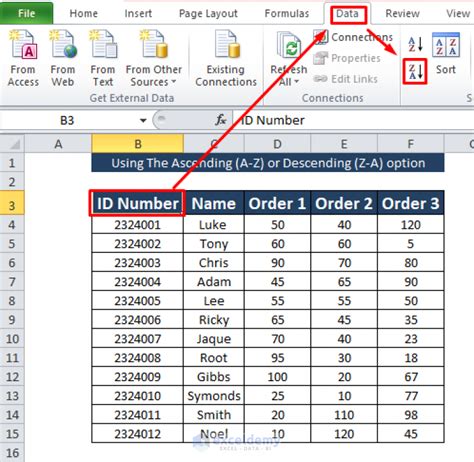Switch to the Formulas tab
This screenshot has width=474, height=462.
click(287, 13)
